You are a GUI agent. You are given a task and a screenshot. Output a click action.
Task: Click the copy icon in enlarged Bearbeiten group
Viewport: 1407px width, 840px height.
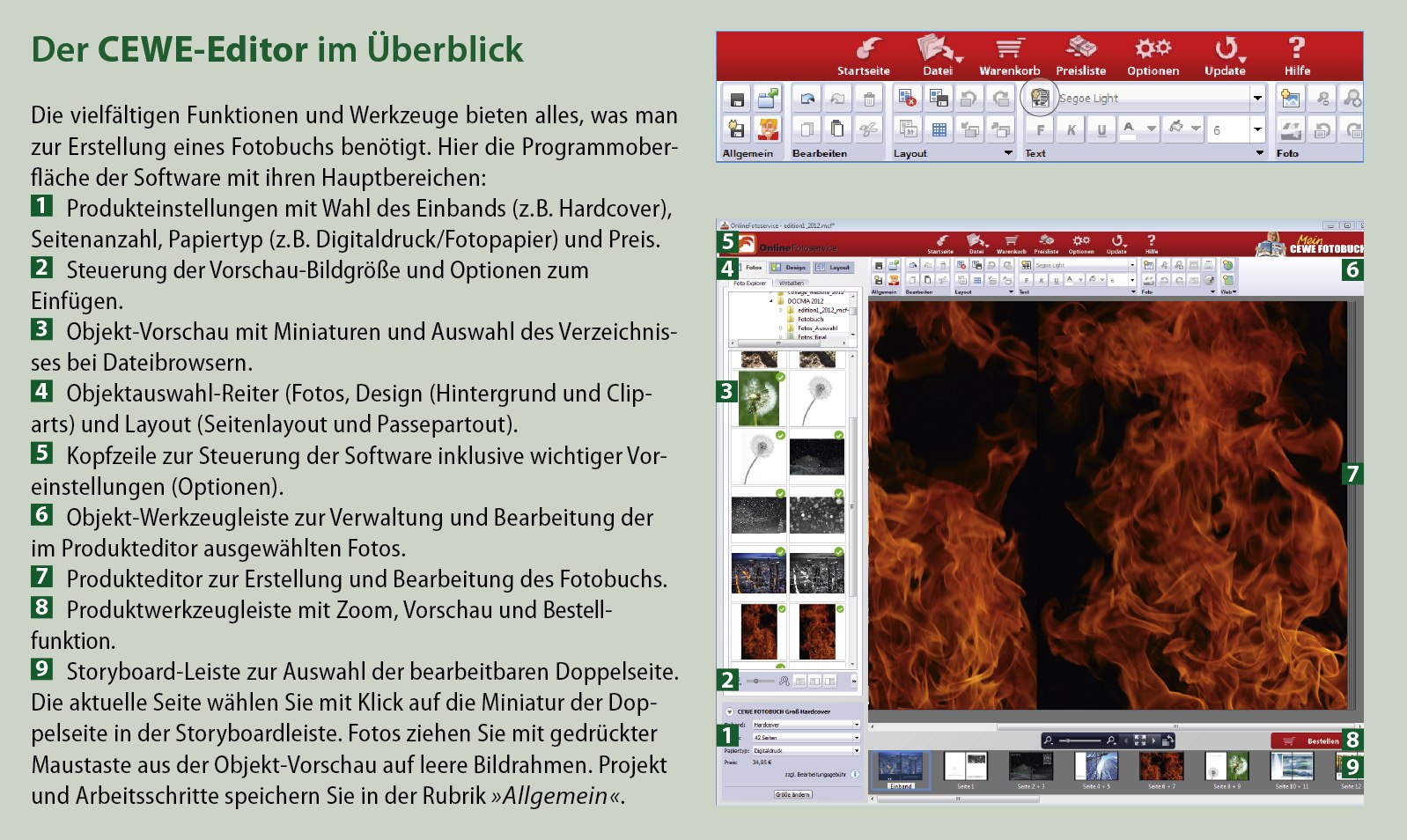pyautogui.click(x=807, y=129)
